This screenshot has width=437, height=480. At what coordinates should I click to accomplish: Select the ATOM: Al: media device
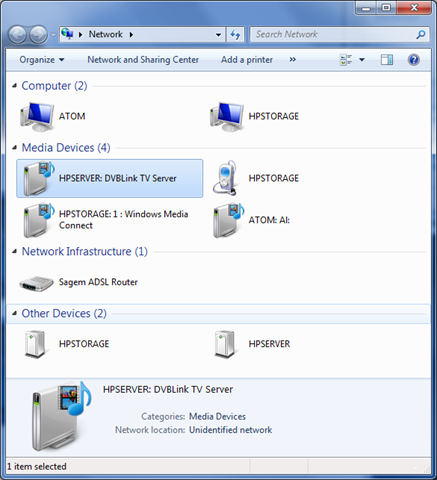(x=252, y=220)
